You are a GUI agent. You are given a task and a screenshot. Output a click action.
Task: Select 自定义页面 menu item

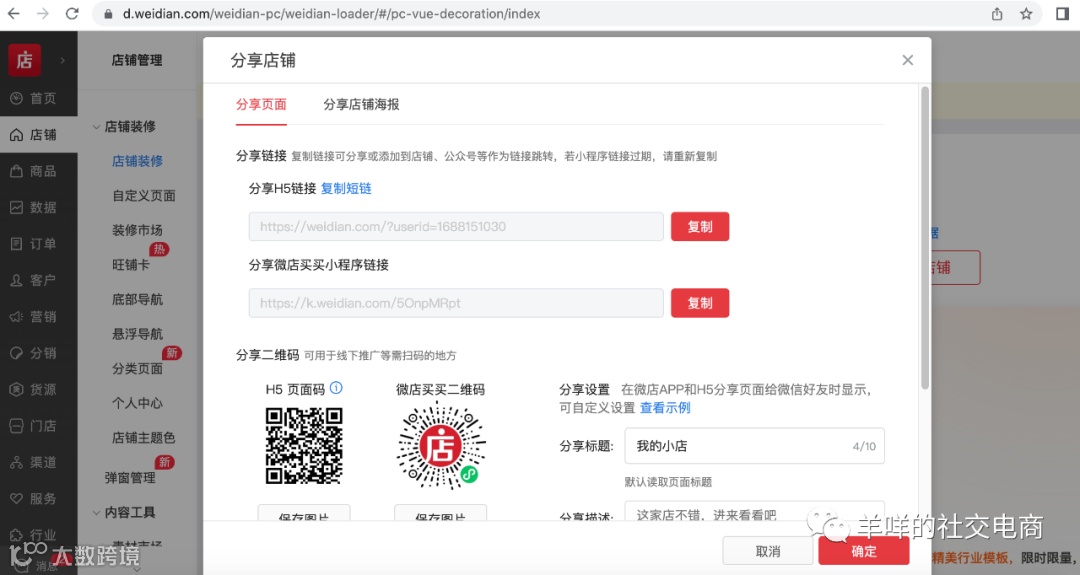click(x=144, y=196)
